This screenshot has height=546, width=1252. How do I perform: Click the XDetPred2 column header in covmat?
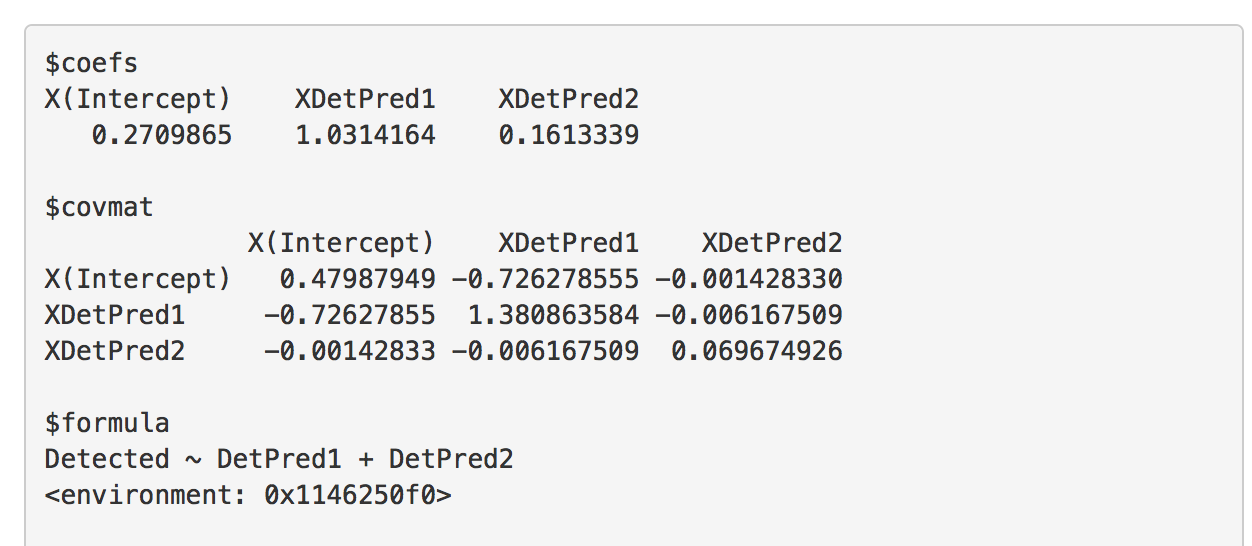pos(772,243)
